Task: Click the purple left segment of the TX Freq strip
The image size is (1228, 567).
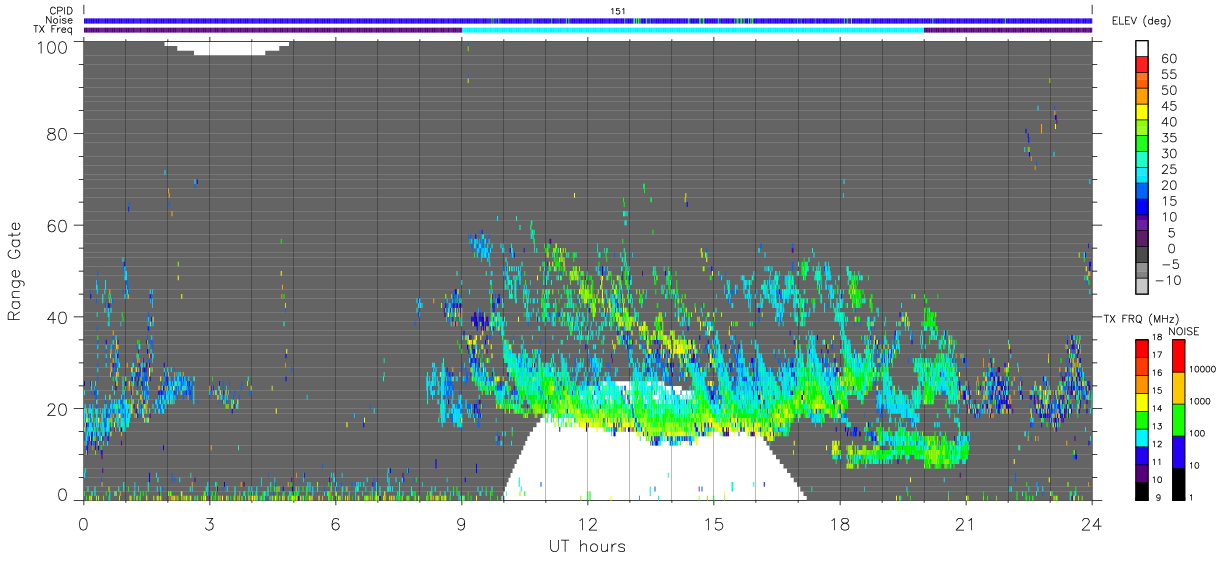Action: click(273, 30)
